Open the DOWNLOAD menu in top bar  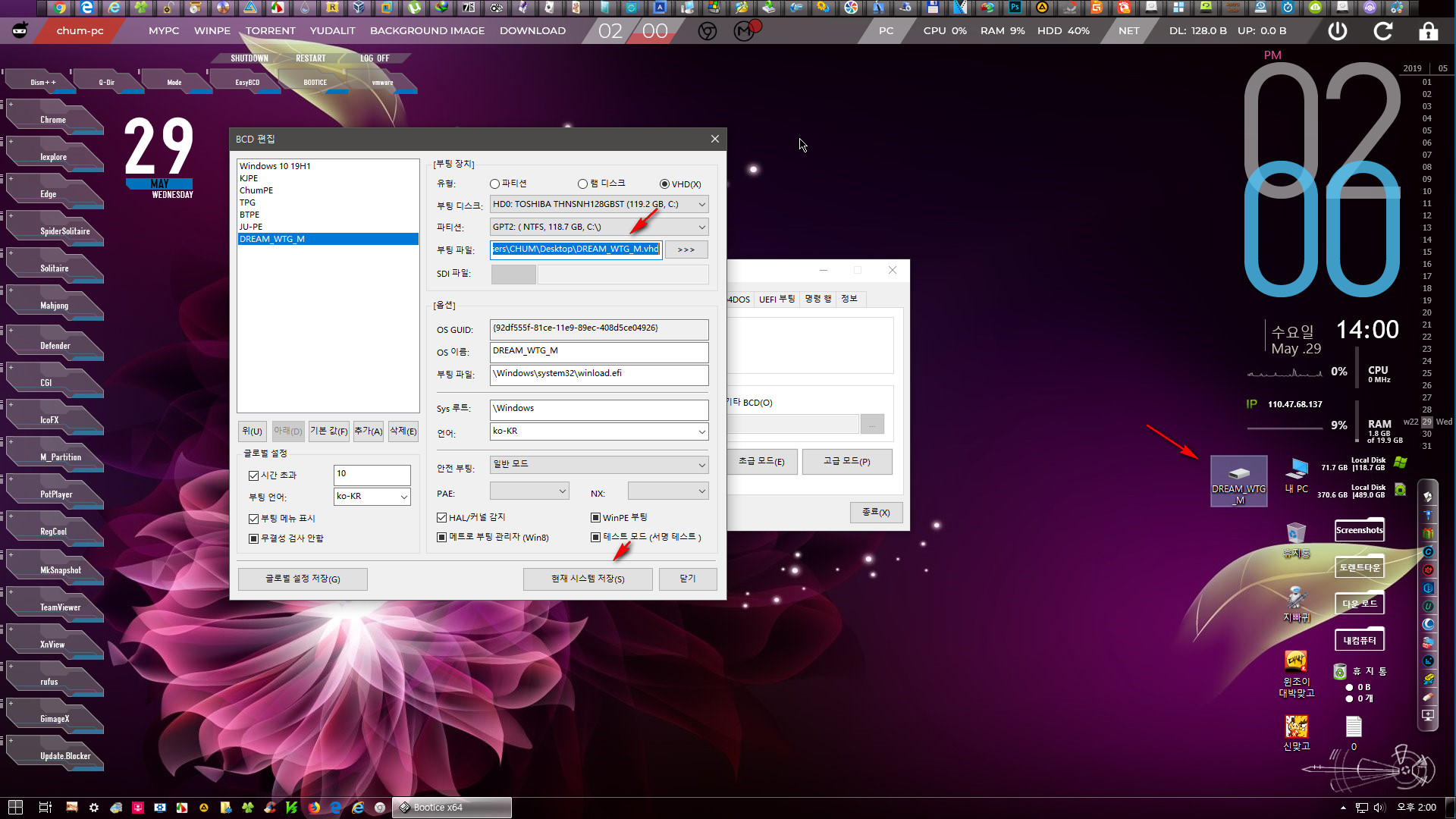click(x=532, y=31)
